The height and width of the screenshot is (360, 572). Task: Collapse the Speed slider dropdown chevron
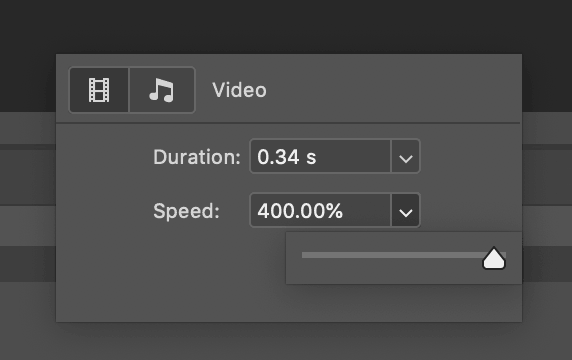click(x=406, y=210)
